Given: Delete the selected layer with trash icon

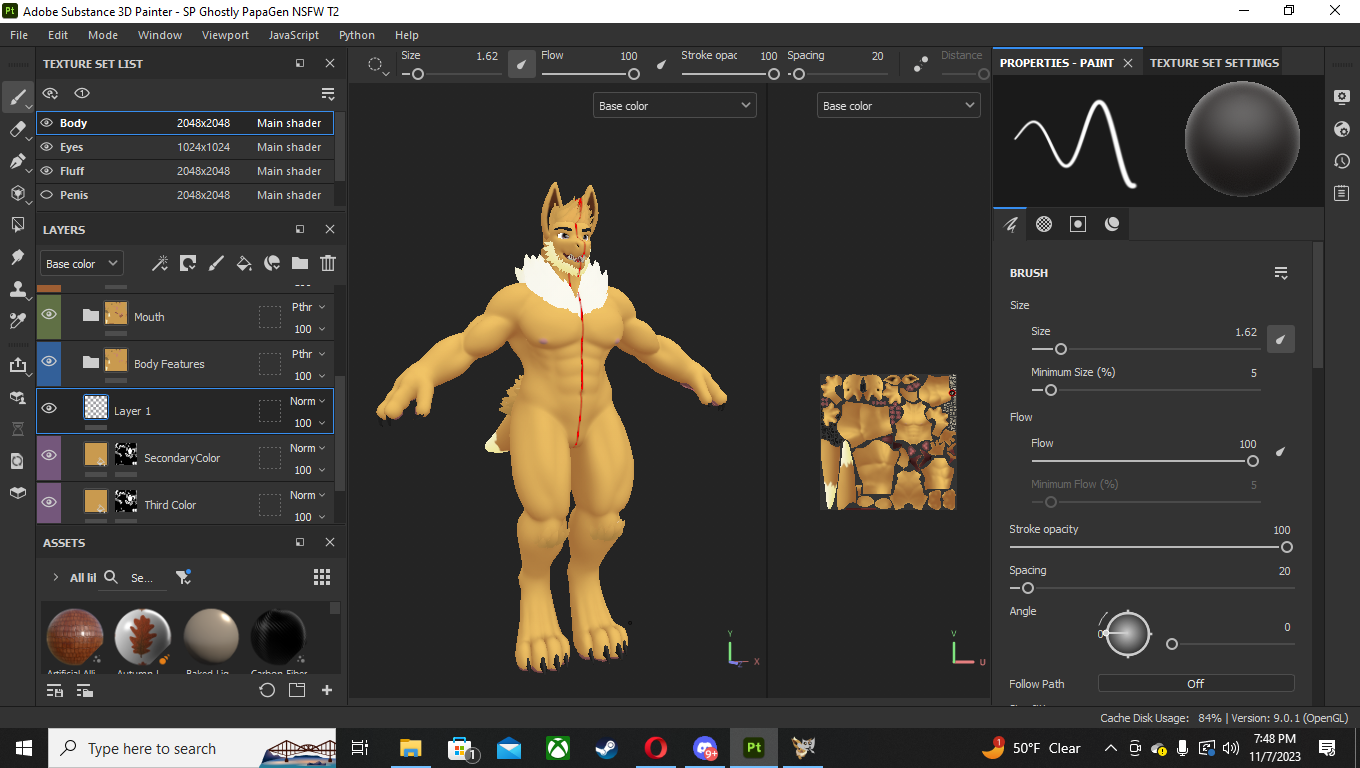Looking at the screenshot, I should click(327, 263).
